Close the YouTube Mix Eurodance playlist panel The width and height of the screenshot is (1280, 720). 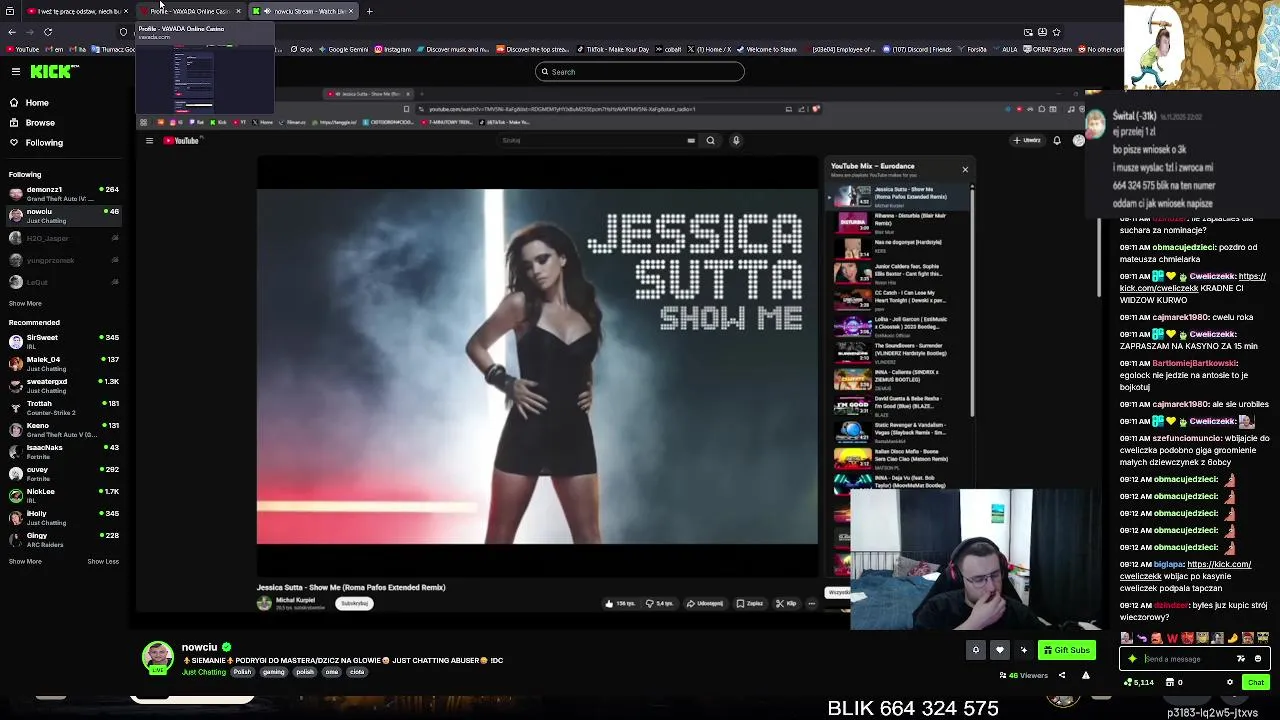click(x=965, y=169)
